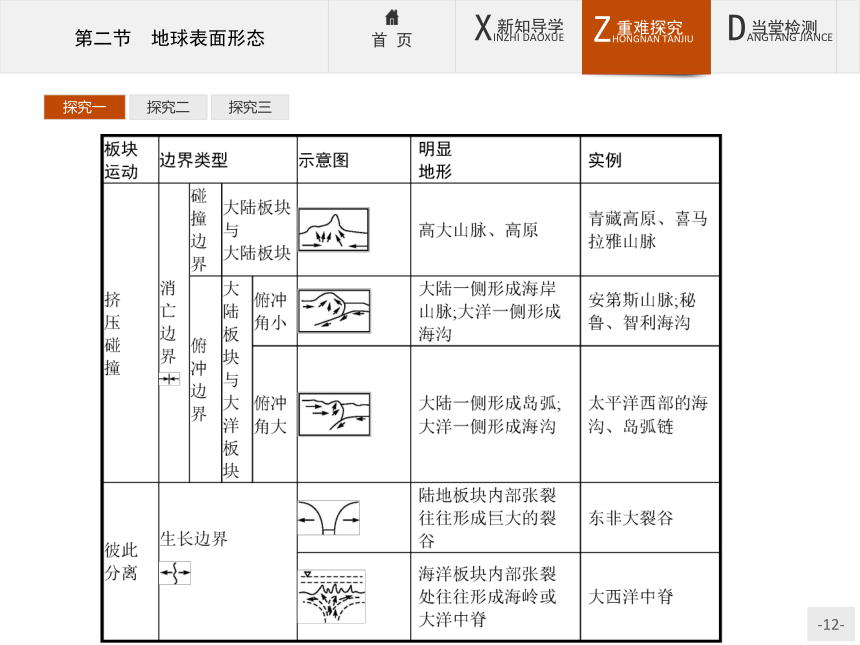Screen dimensions: 860x645
Task: Click the 大陆板块与大洋板块 cell
Action: point(237,379)
